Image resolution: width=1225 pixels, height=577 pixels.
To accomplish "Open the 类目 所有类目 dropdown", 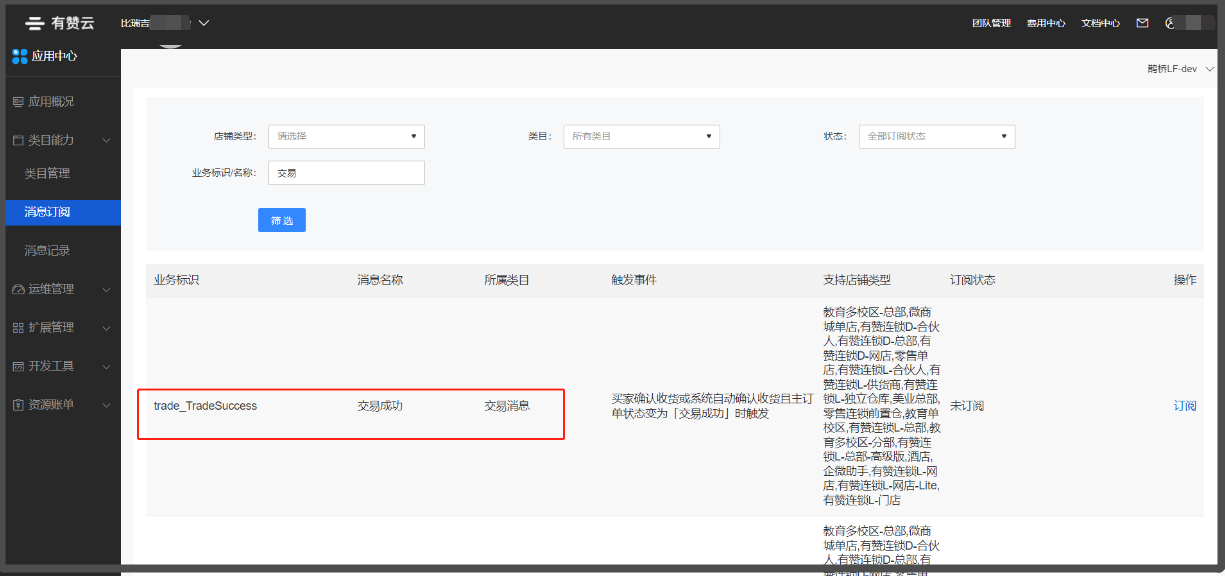I will [641, 136].
